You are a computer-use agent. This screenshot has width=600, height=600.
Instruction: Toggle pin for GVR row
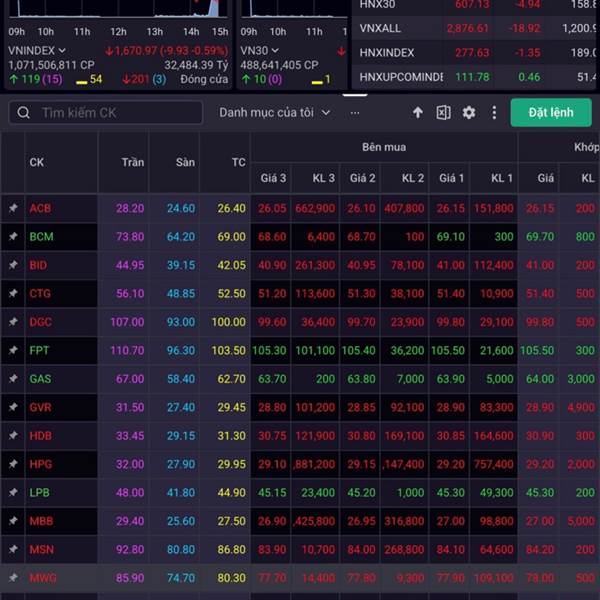click(13, 407)
